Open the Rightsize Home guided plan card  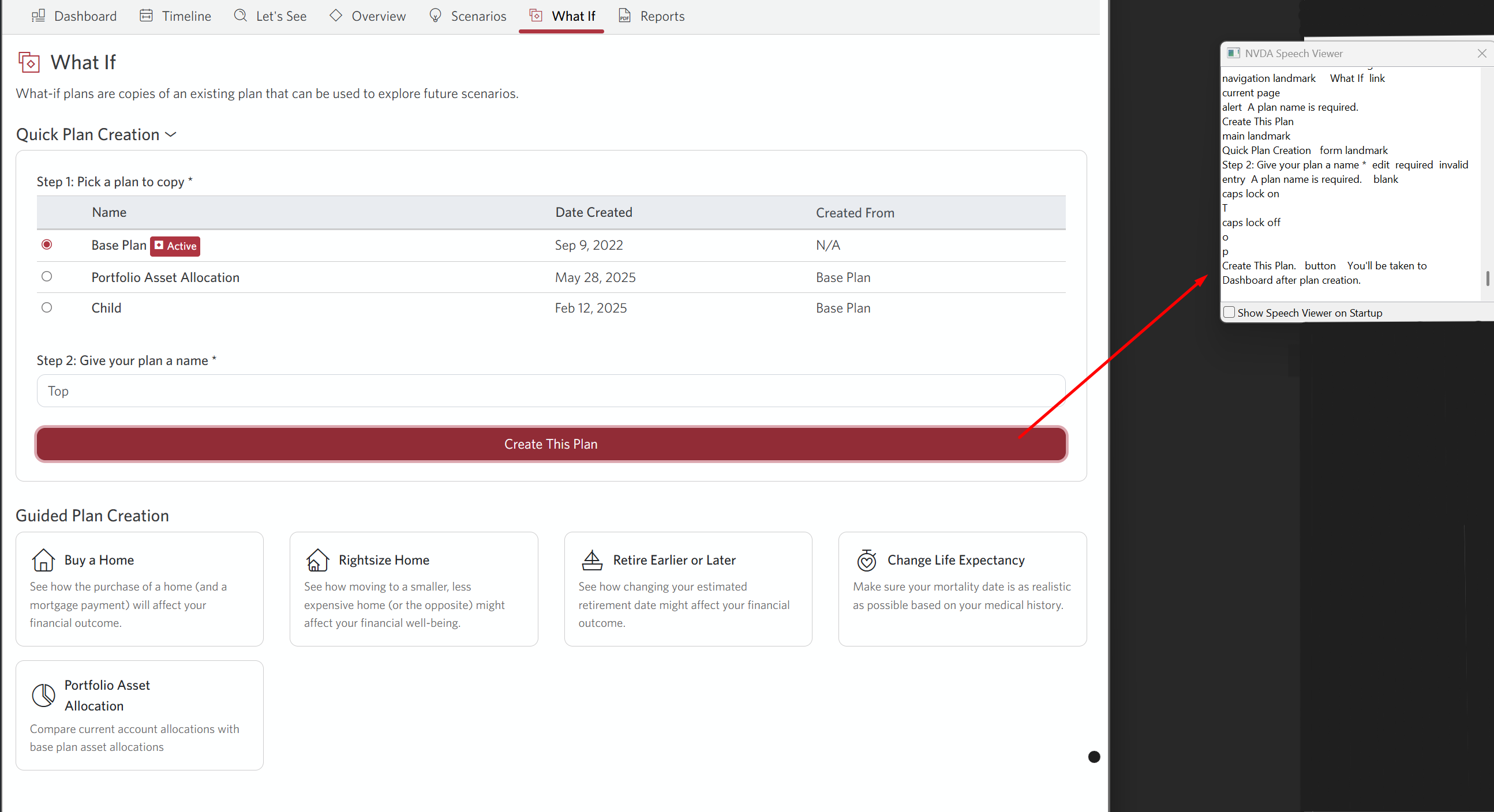tap(414, 589)
